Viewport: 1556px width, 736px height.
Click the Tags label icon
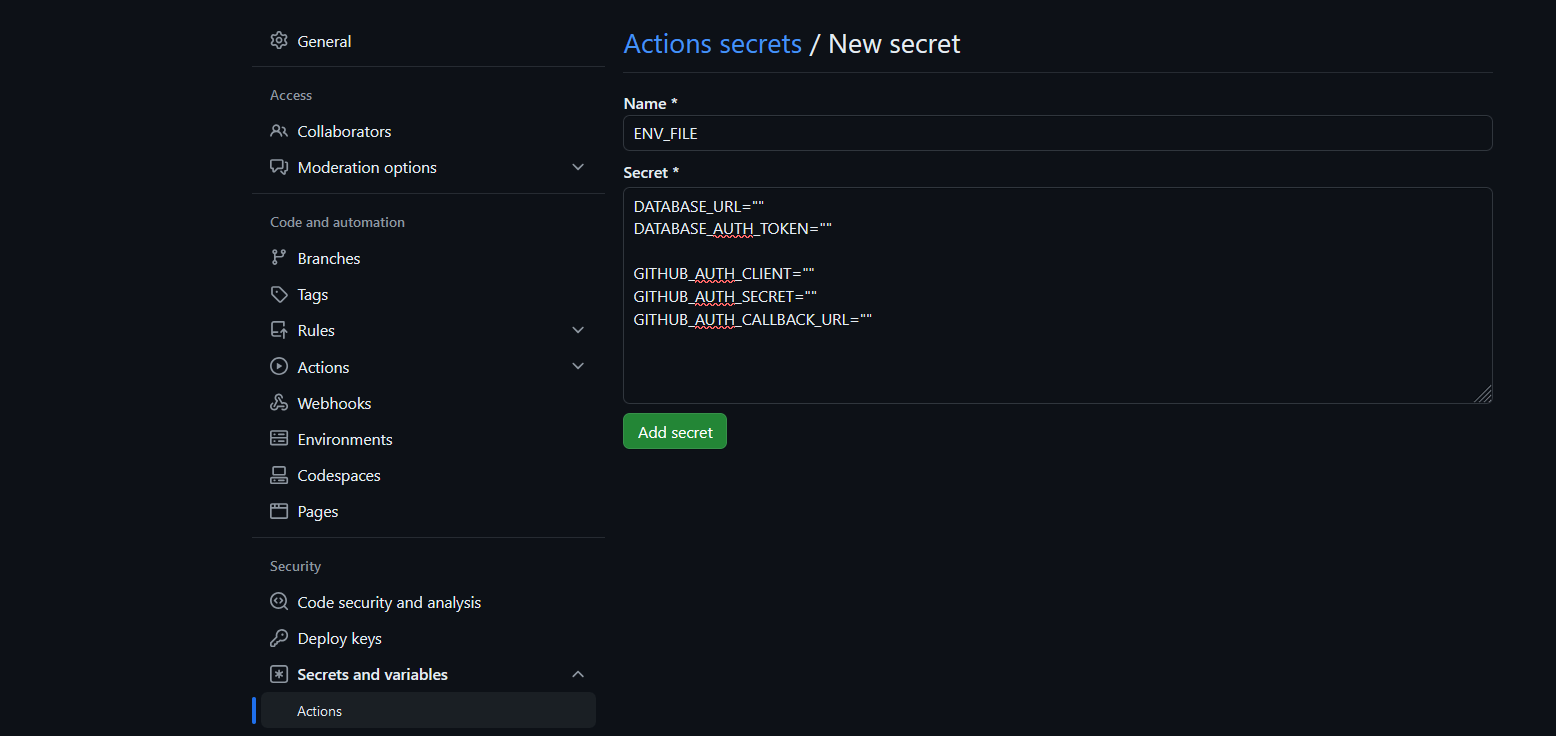coord(279,294)
